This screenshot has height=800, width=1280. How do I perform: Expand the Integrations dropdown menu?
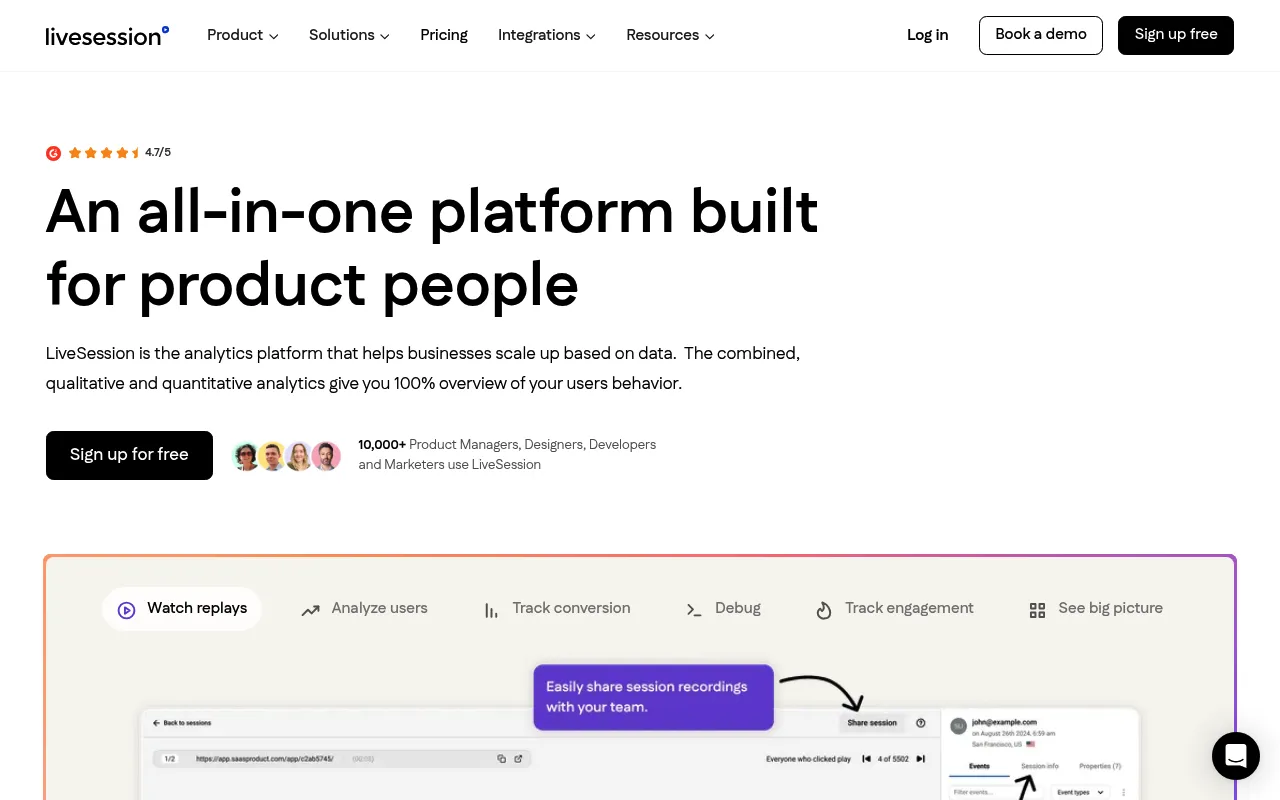click(x=547, y=35)
